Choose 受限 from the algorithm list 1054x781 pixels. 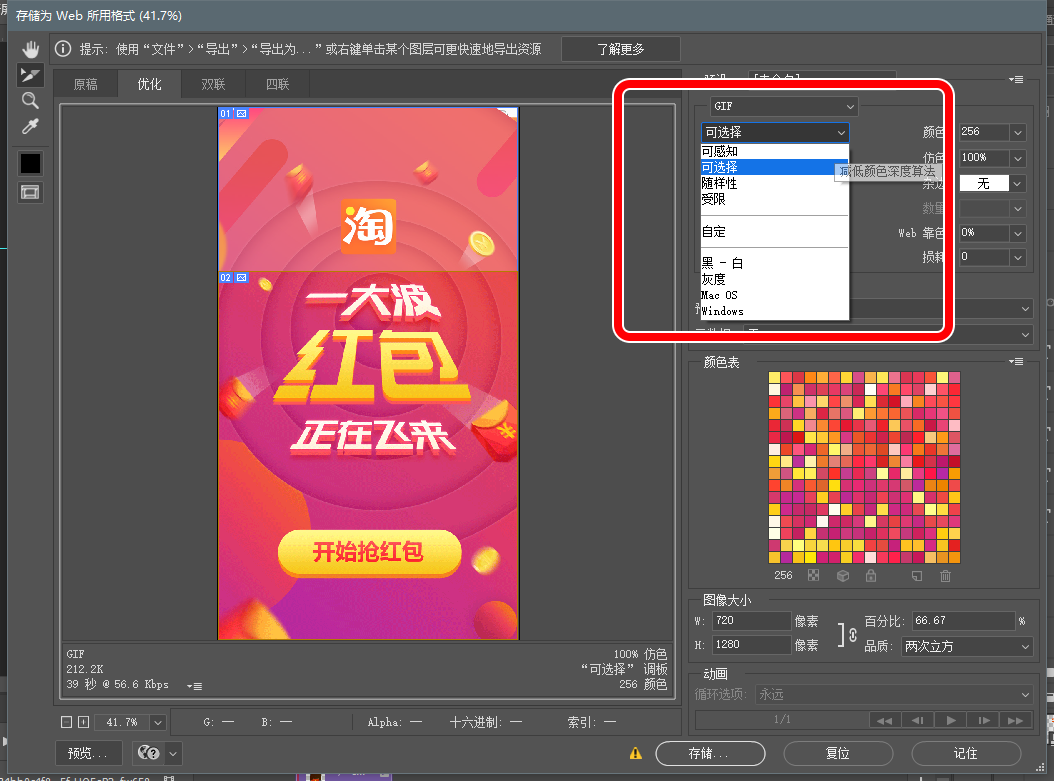click(774, 199)
